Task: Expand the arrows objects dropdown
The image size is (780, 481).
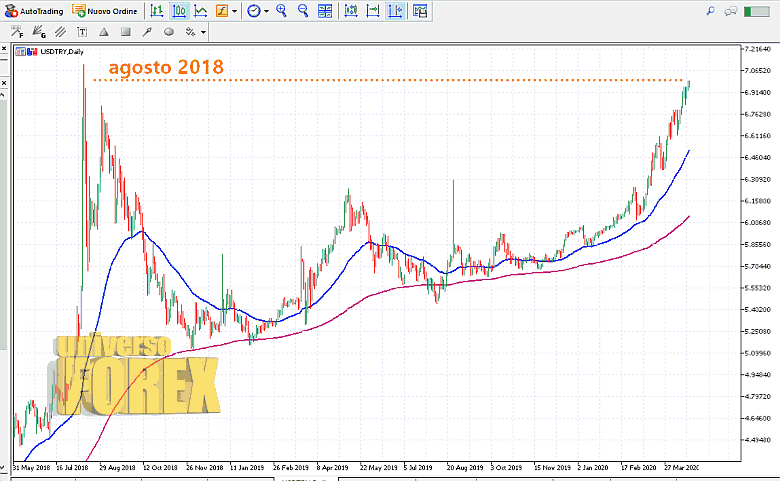Action: tap(203, 32)
